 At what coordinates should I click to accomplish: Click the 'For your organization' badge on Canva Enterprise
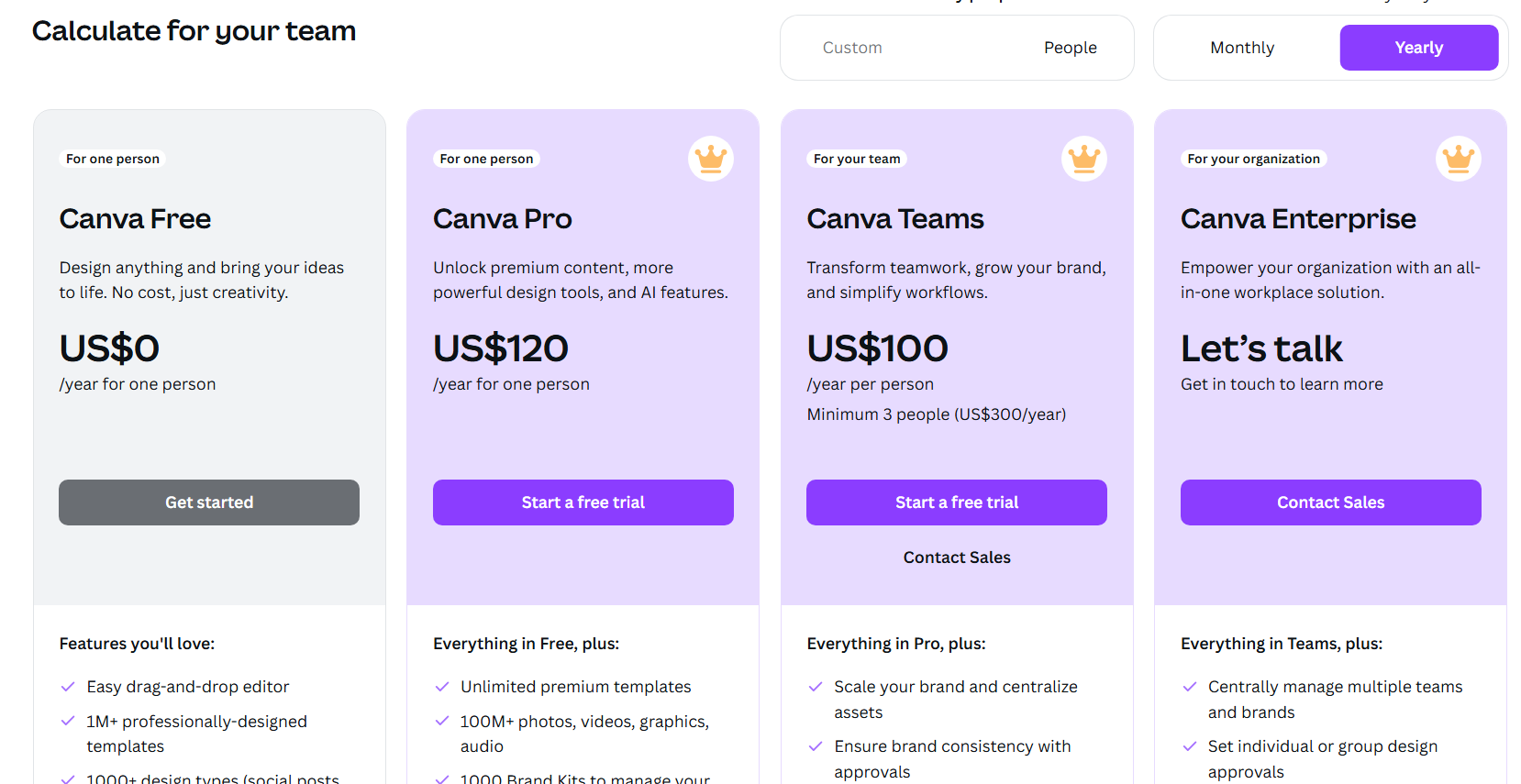(1253, 159)
